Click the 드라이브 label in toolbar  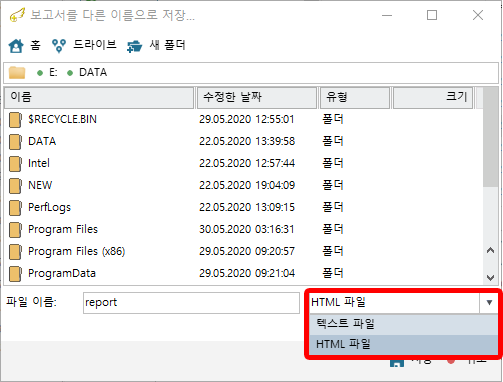coord(95,44)
